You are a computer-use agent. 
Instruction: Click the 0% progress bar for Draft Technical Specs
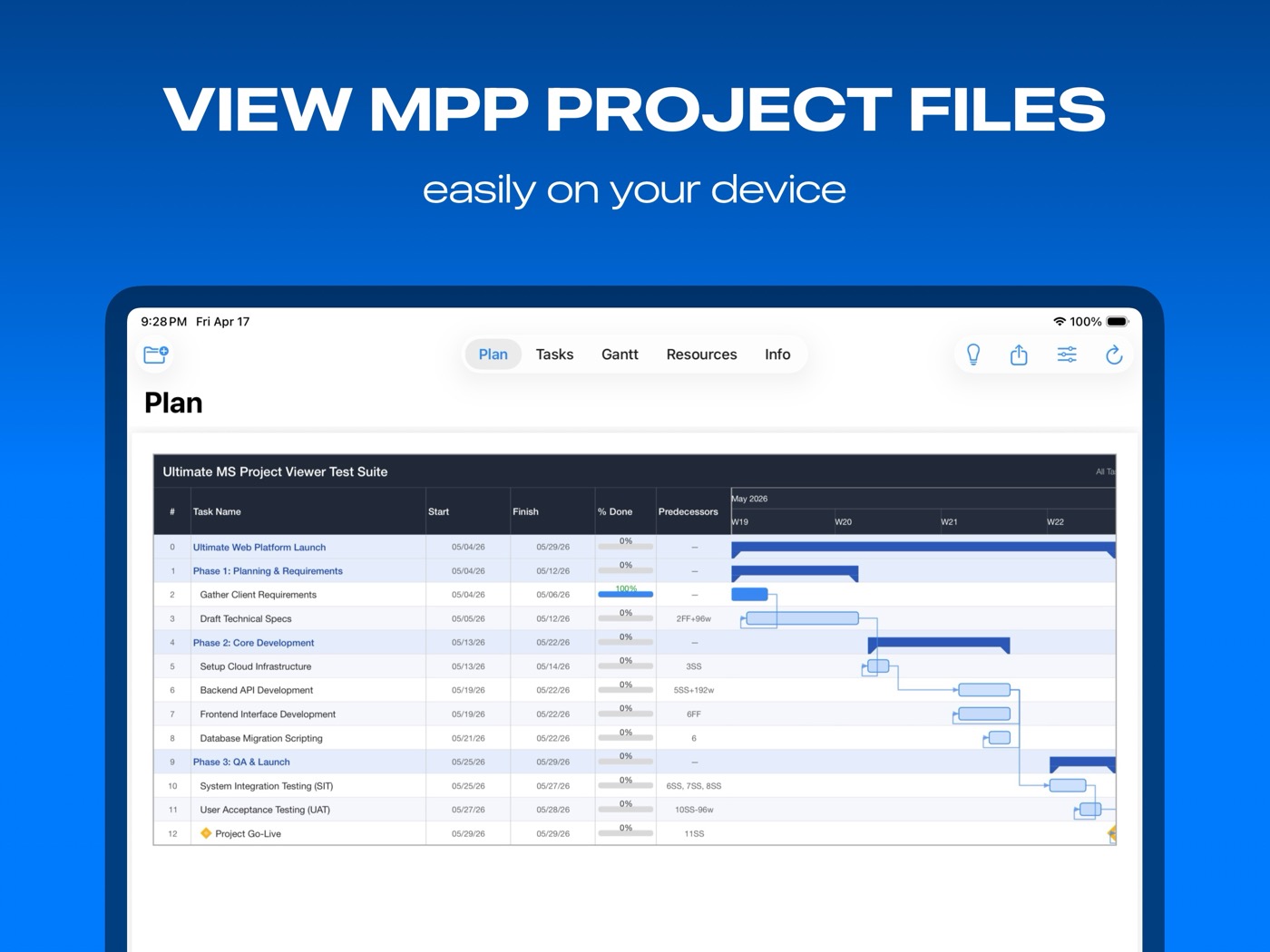pos(626,618)
